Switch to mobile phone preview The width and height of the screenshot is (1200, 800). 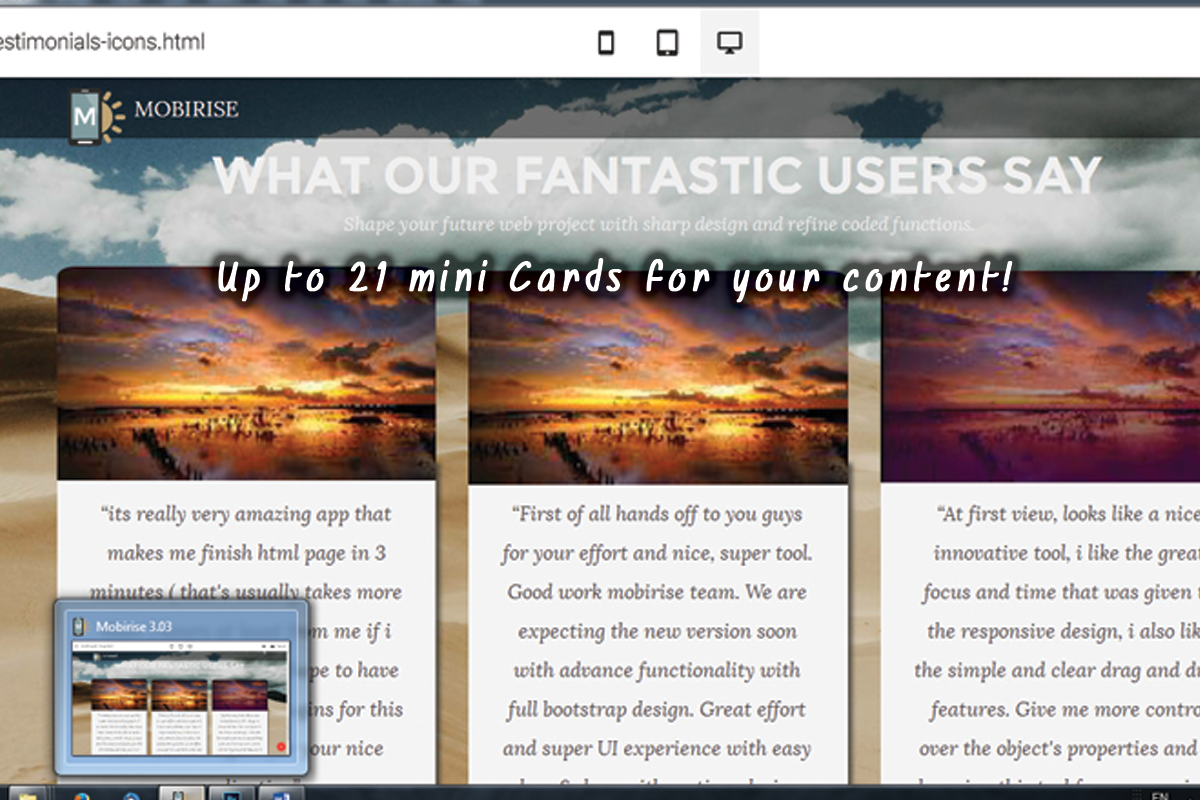click(x=606, y=43)
